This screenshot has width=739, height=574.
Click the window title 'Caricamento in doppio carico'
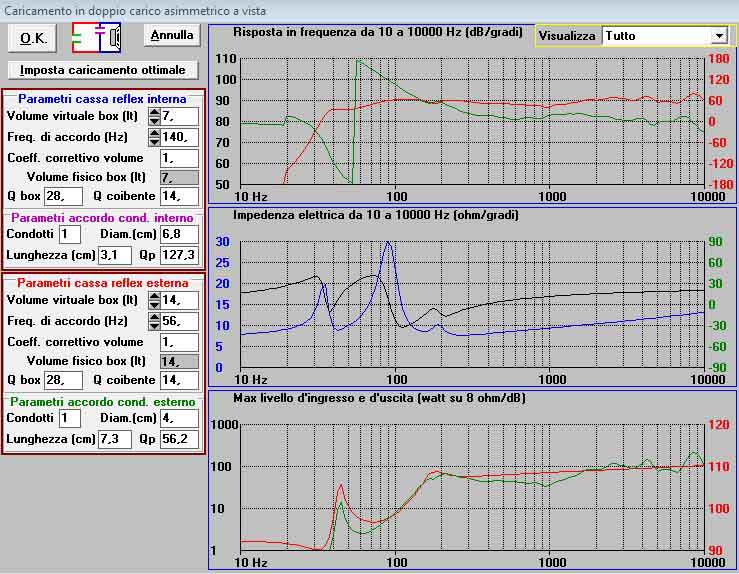tap(135, 10)
